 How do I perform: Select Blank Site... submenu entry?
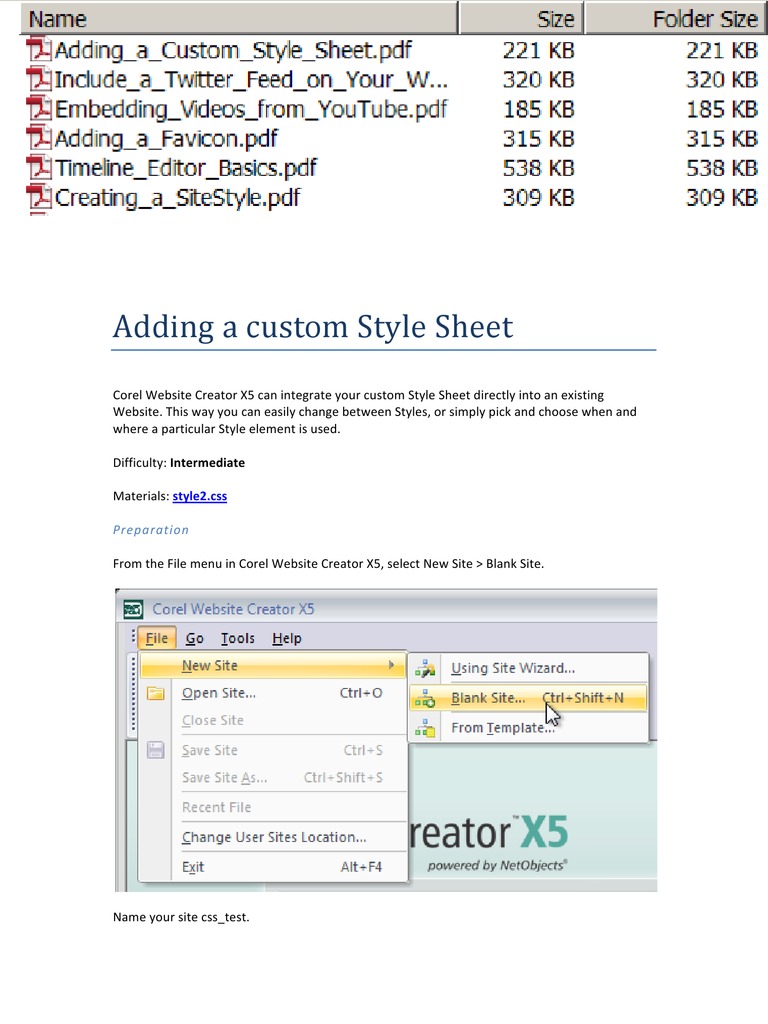click(529, 698)
